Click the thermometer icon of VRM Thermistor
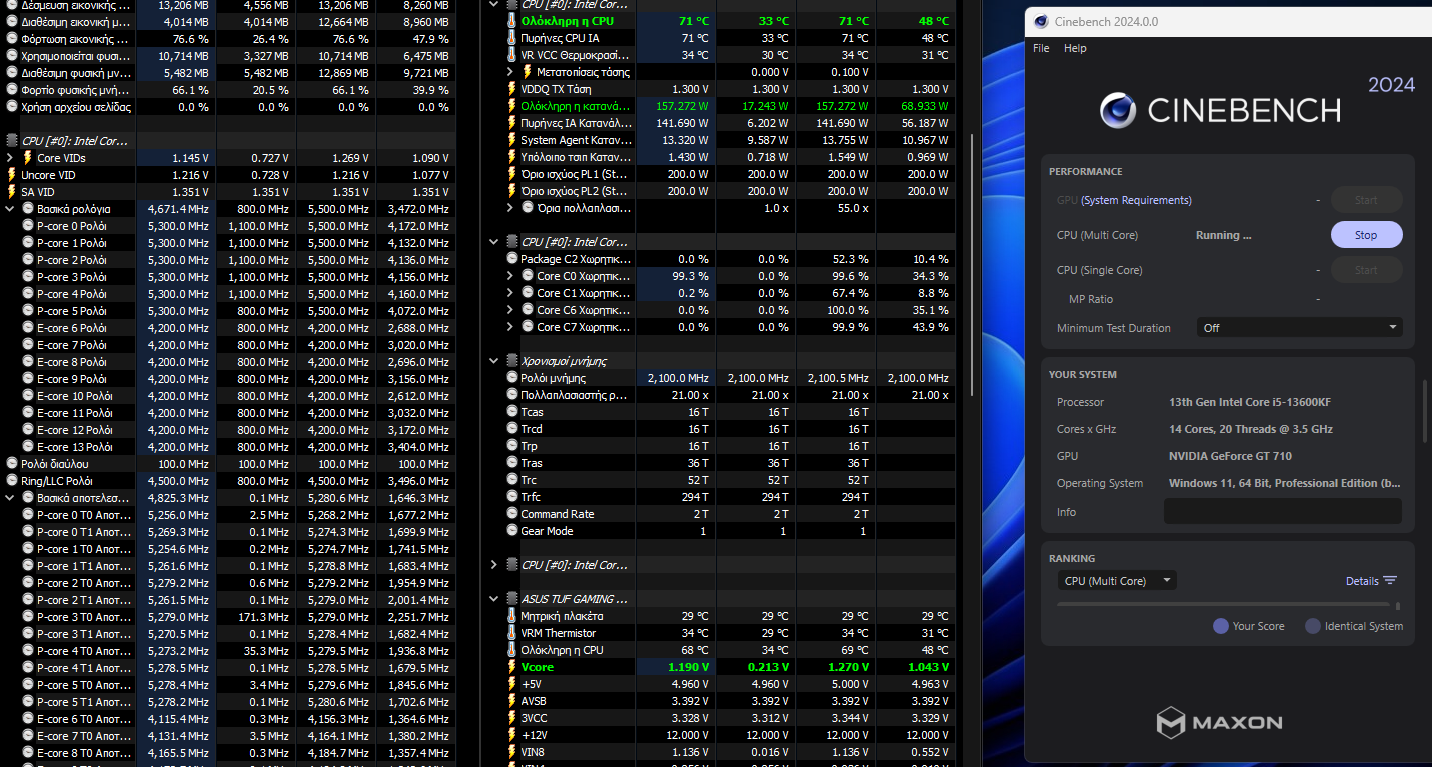 pyautogui.click(x=512, y=633)
